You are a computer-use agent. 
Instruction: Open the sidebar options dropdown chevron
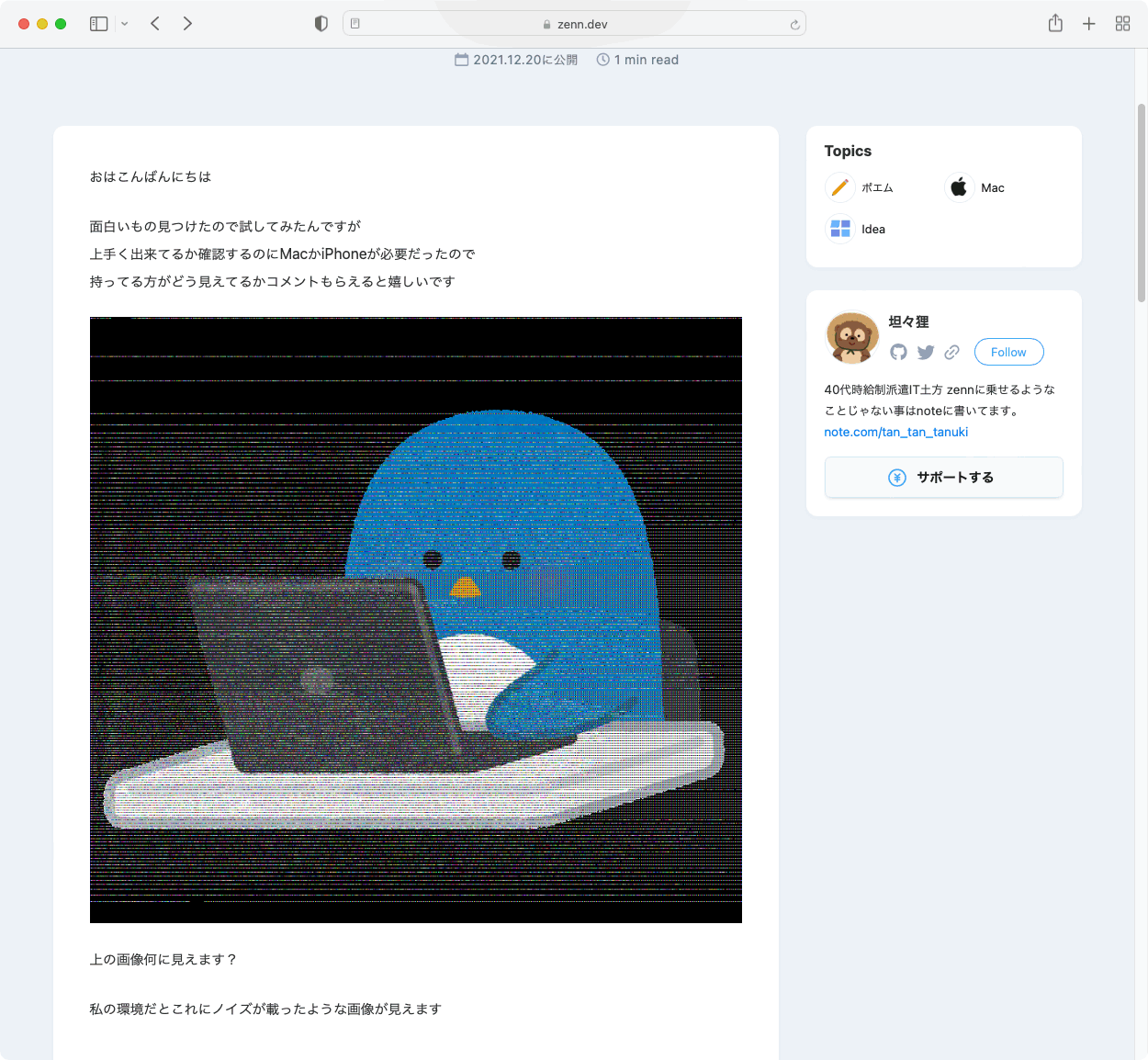[125, 24]
